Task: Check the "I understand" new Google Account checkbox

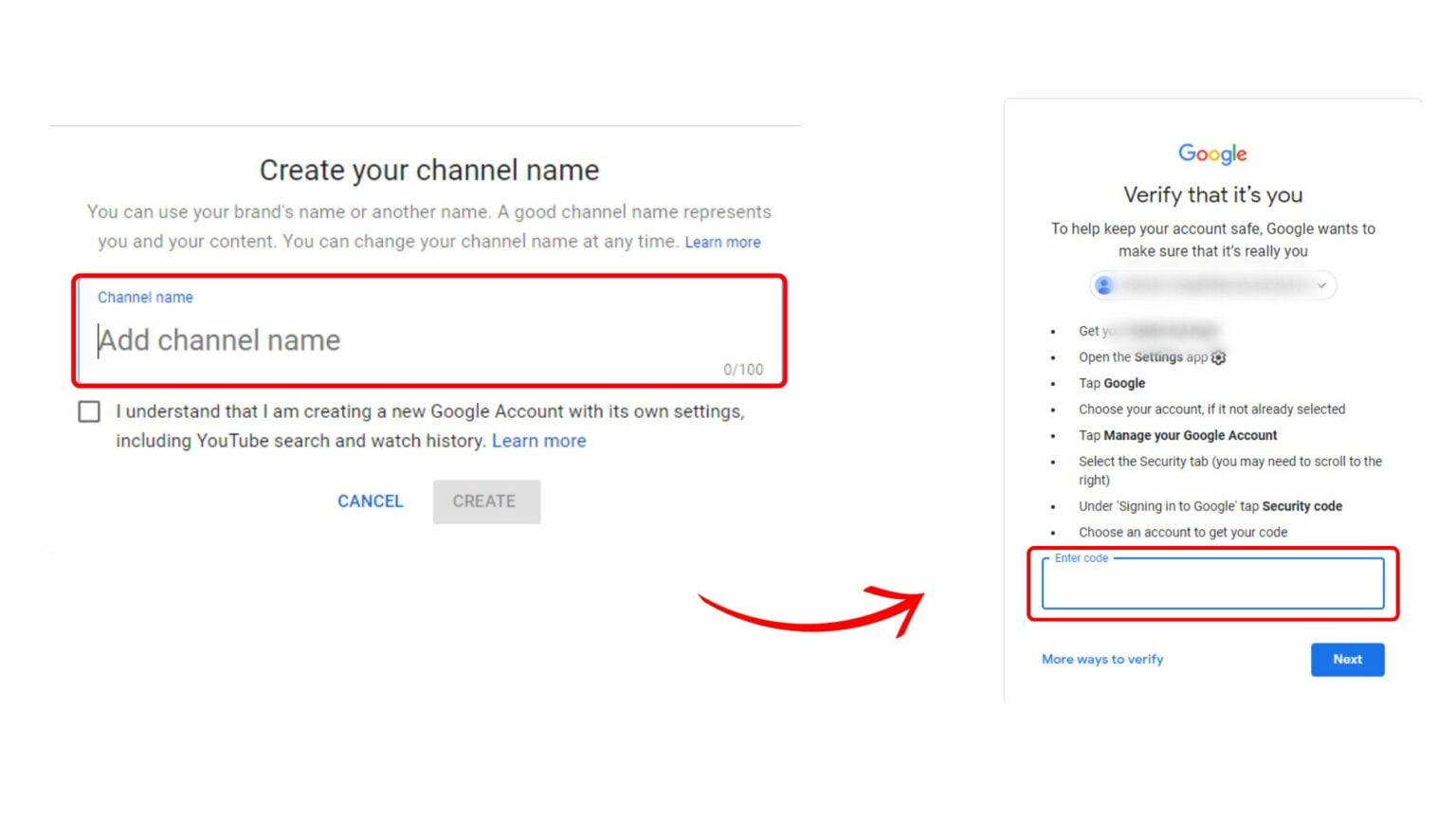Action: click(88, 410)
